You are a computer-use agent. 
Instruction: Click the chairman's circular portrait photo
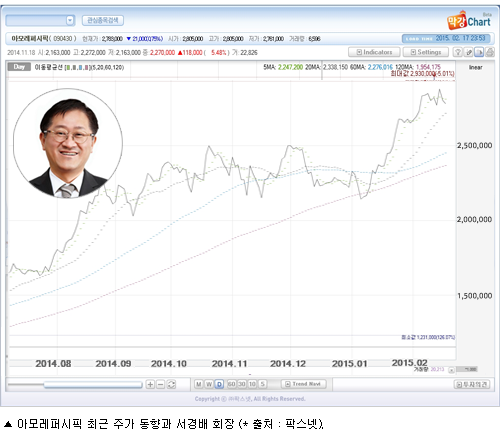pyautogui.click(x=68, y=143)
